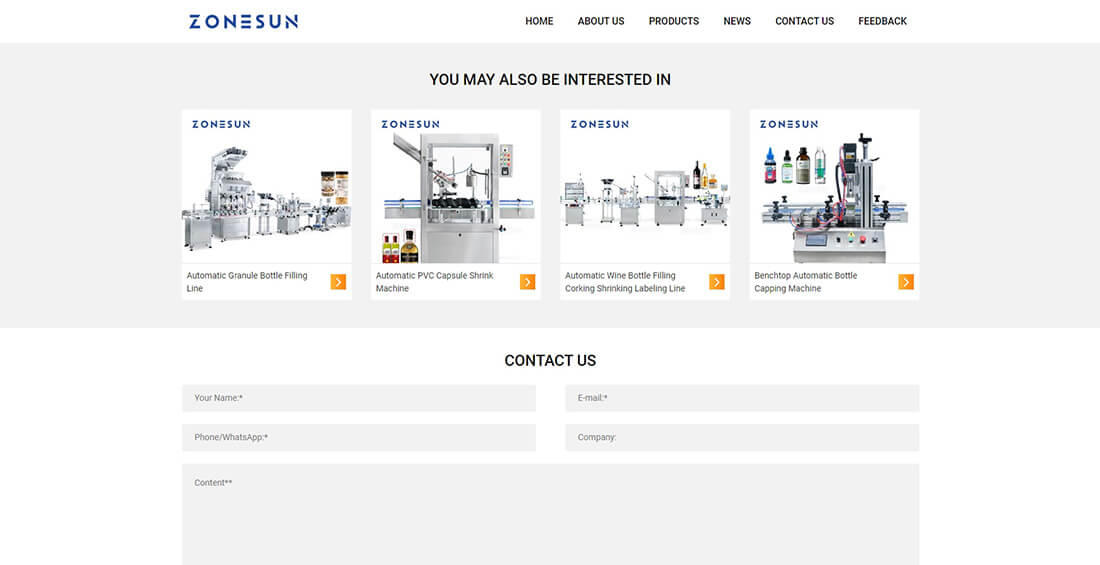The image size is (1100, 565).
Task: View the Wine Bottle Filling Corking Labeling Line image
Action: point(645,186)
